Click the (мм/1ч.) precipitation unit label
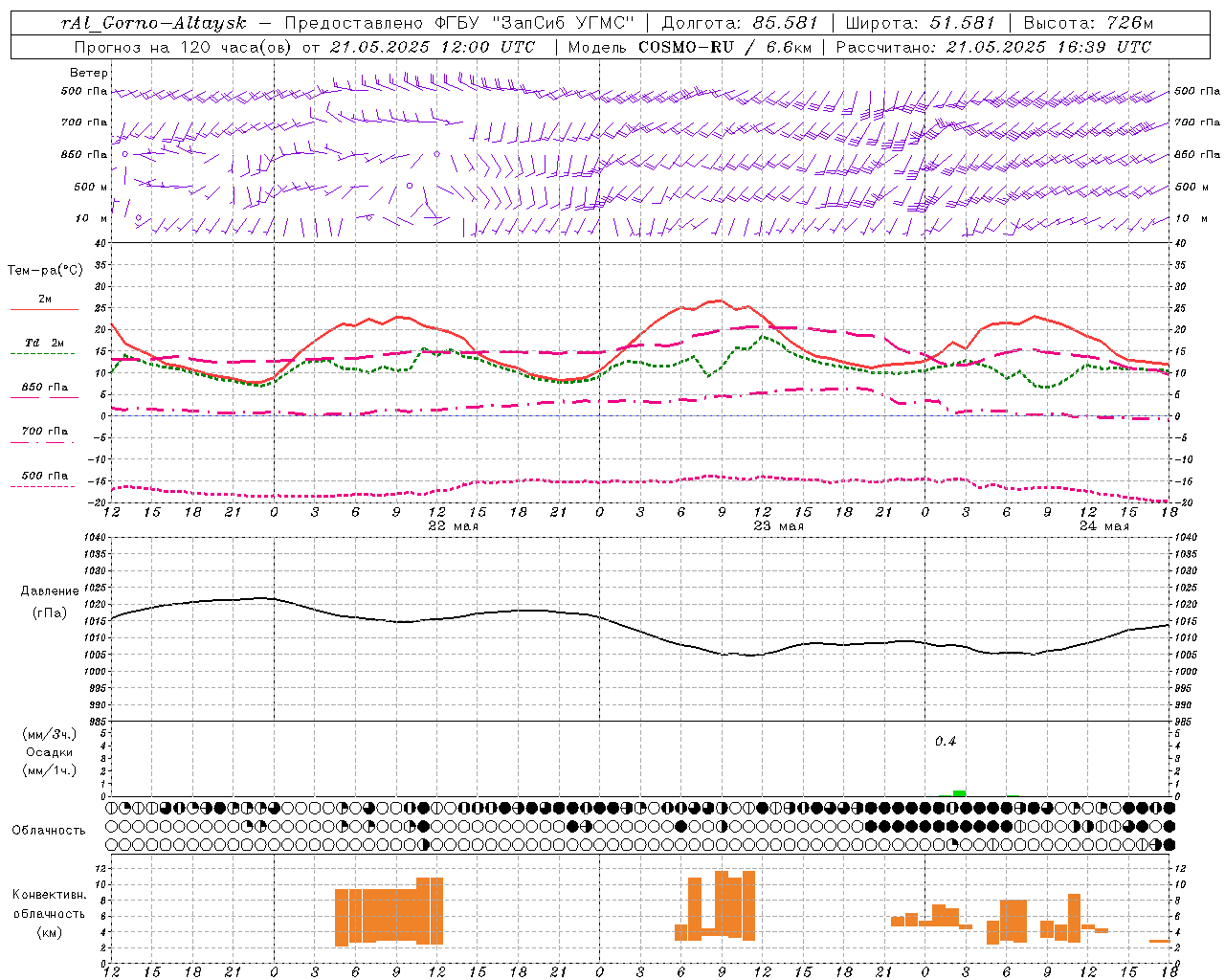Image resolution: width=1225 pixels, height=980 pixels. click(x=50, y=771)
